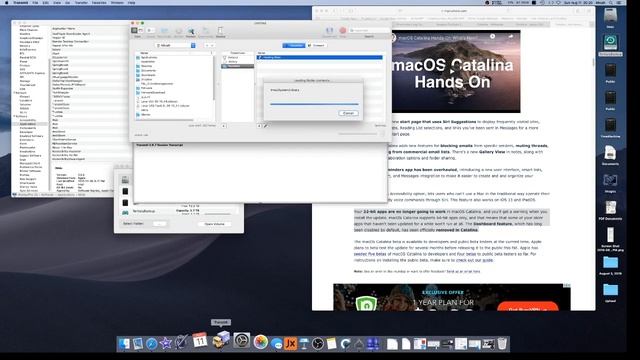
Task: Open the 'check out our guide' link
Action: click(475, 260)
